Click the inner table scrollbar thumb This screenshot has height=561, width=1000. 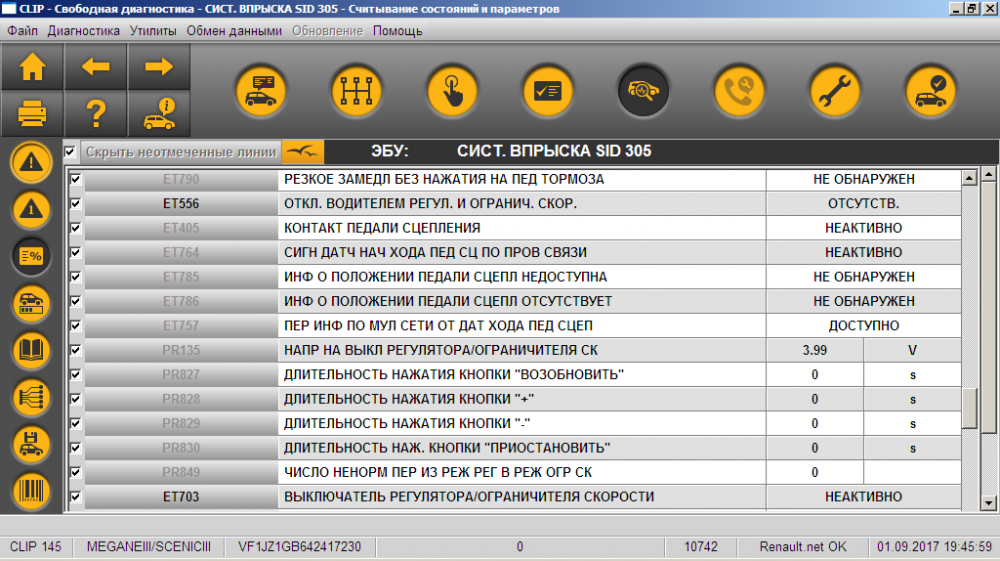point(969,409)
